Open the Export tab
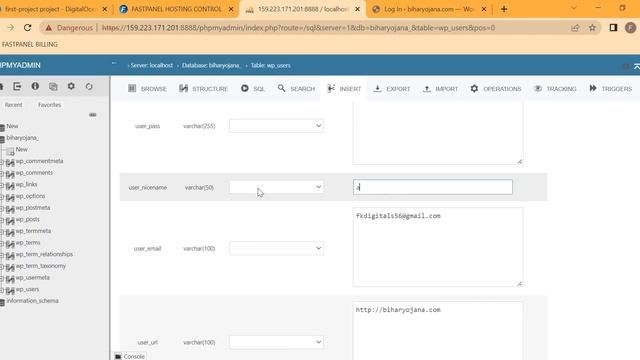The width and height of the screenshot is (640, 360). pyautogui.click(x=392, y=89)
